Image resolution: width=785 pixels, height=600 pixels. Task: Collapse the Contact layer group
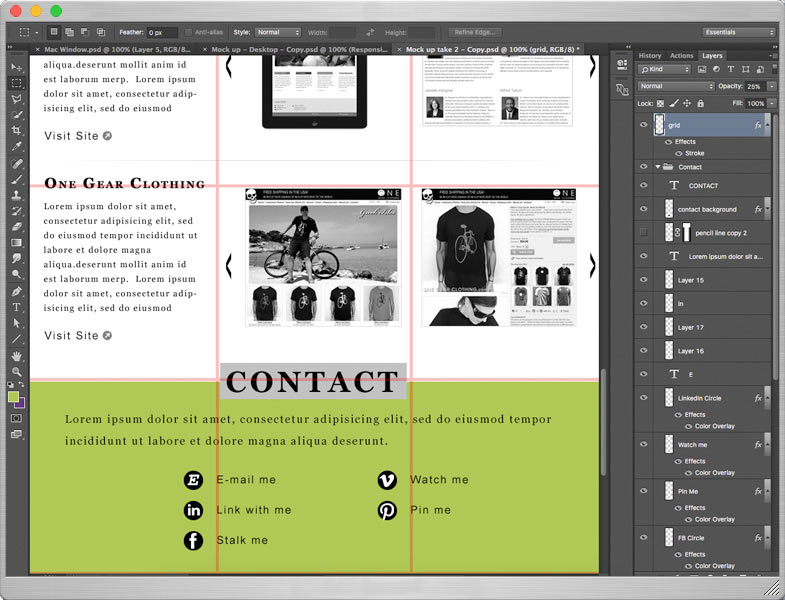coord(657,167)
